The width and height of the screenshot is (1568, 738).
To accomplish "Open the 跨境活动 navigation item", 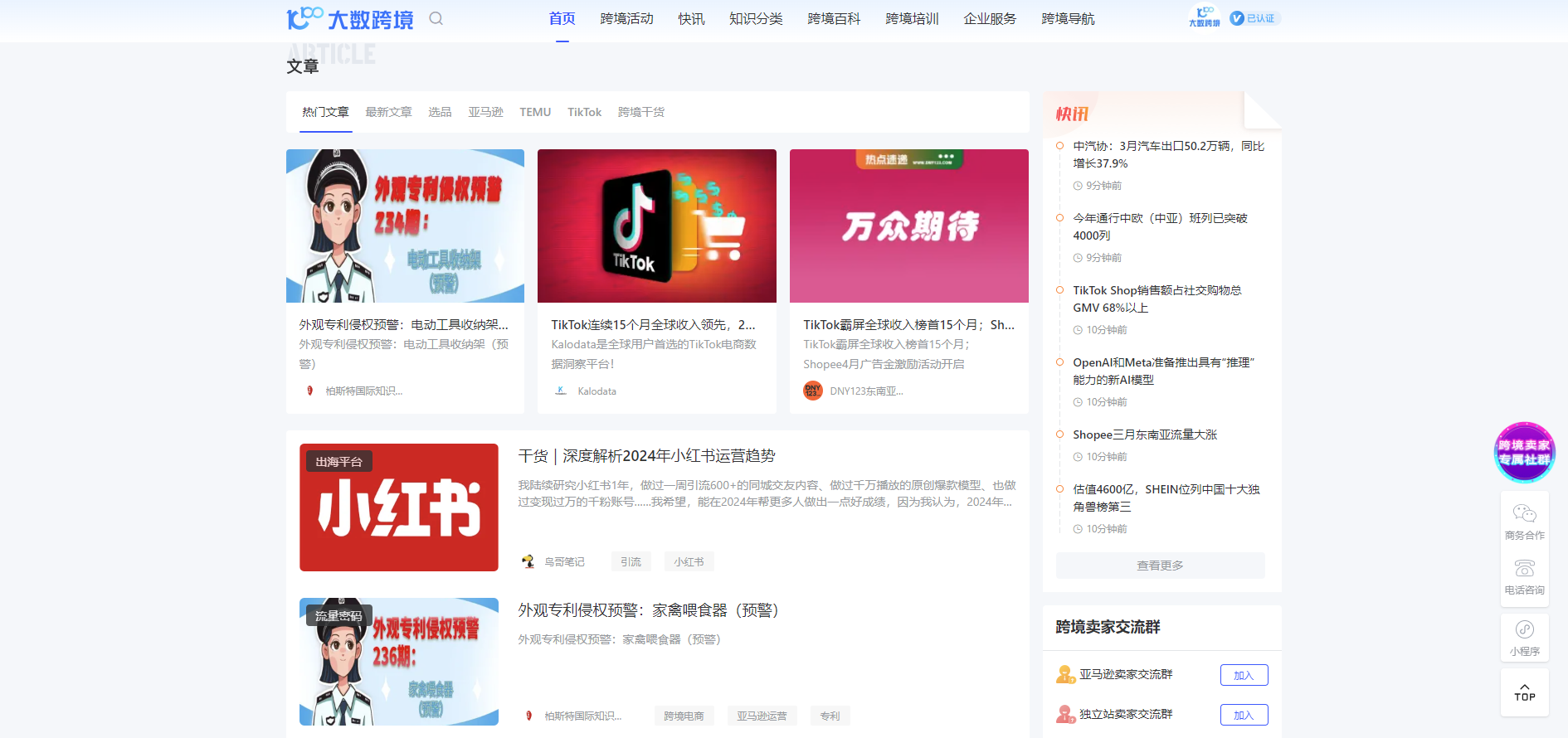I will (627, 18).
